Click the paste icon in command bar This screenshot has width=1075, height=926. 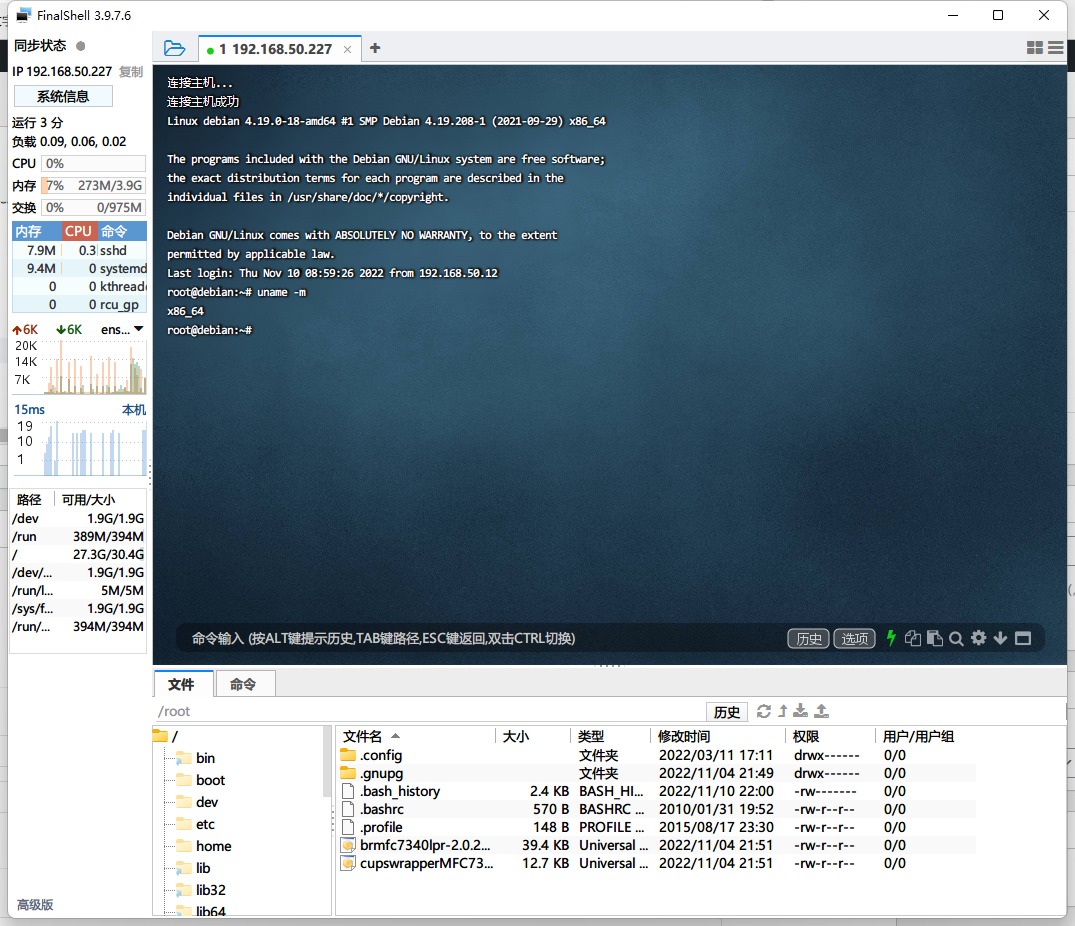point(934,638)
